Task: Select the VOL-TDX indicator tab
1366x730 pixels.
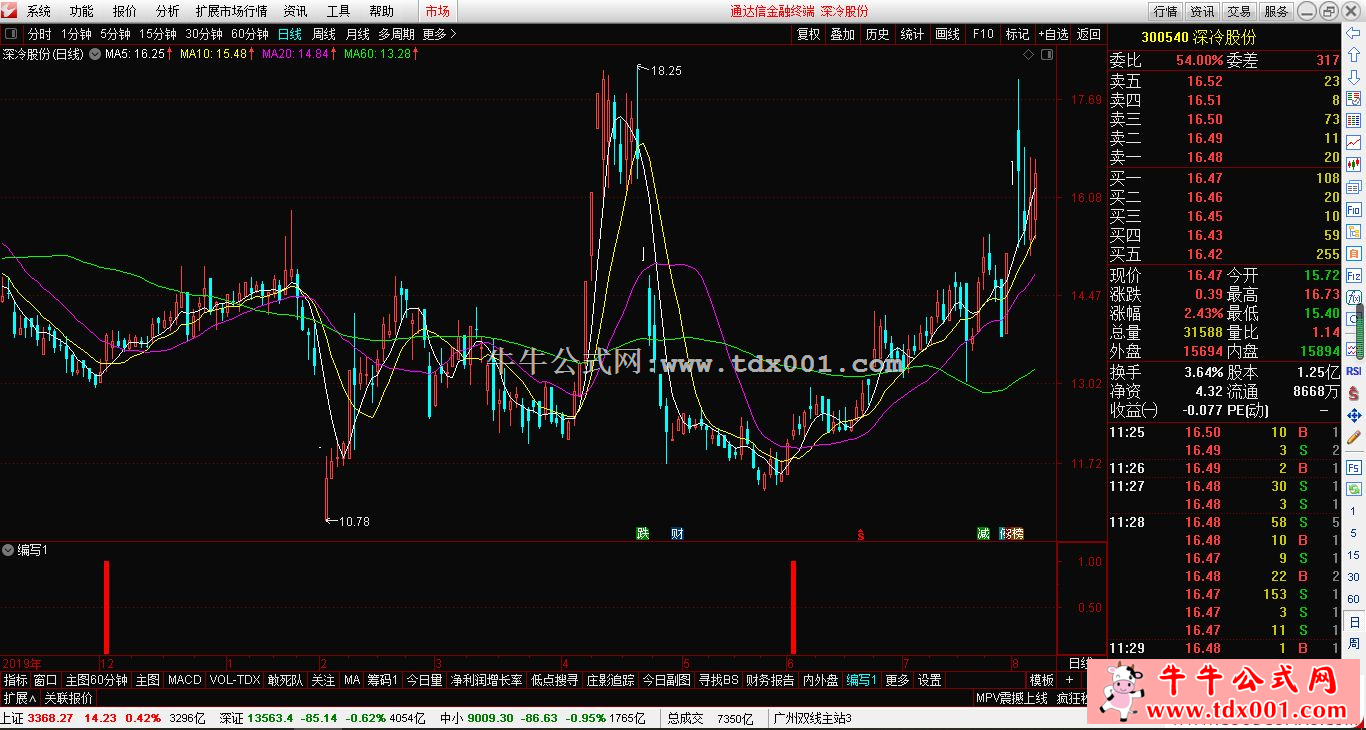Action: (235, 680)
